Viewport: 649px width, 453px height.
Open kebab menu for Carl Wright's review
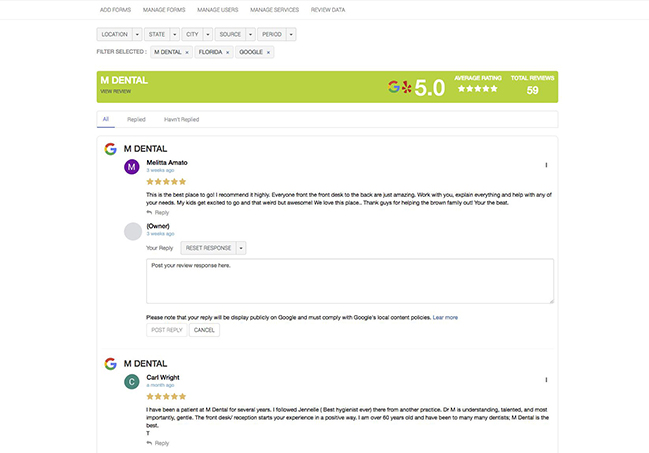coord(546,380)
